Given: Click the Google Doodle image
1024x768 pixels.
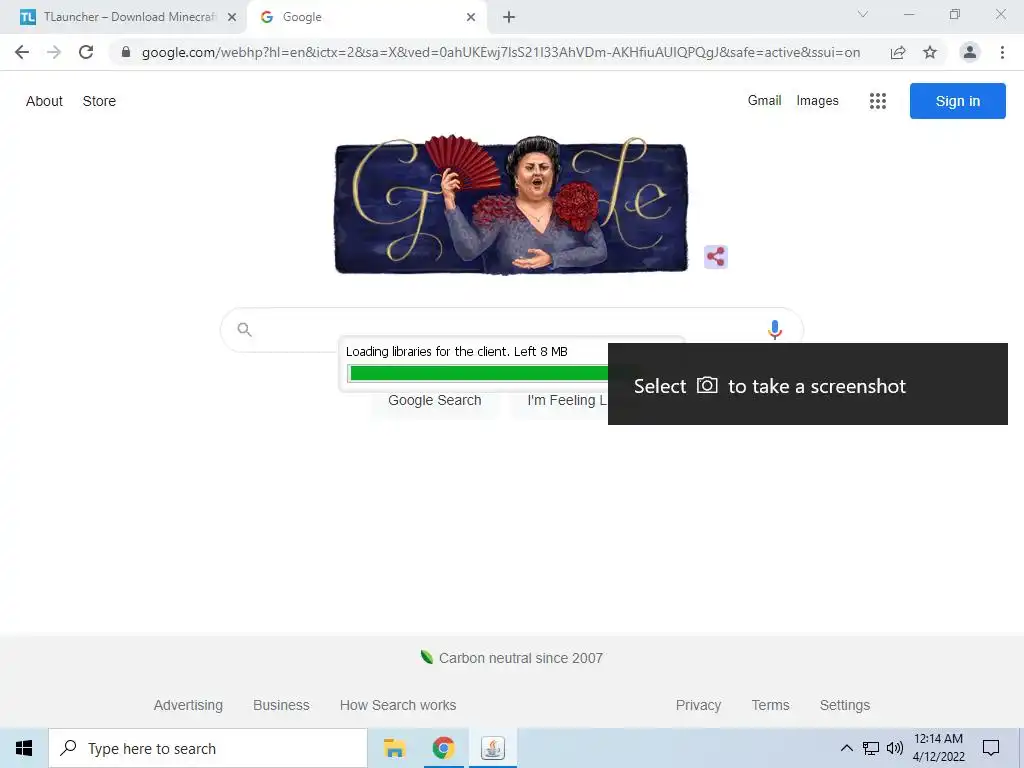Looking at the screenshot, I should (x=511, y=204).
